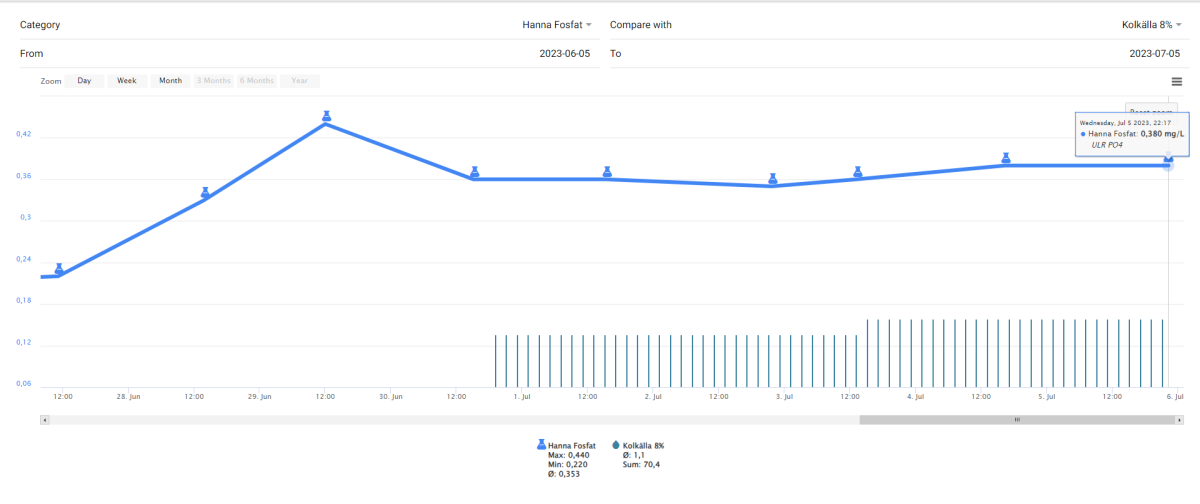Select the lowest flask marker near 27 June

[59, 269]
